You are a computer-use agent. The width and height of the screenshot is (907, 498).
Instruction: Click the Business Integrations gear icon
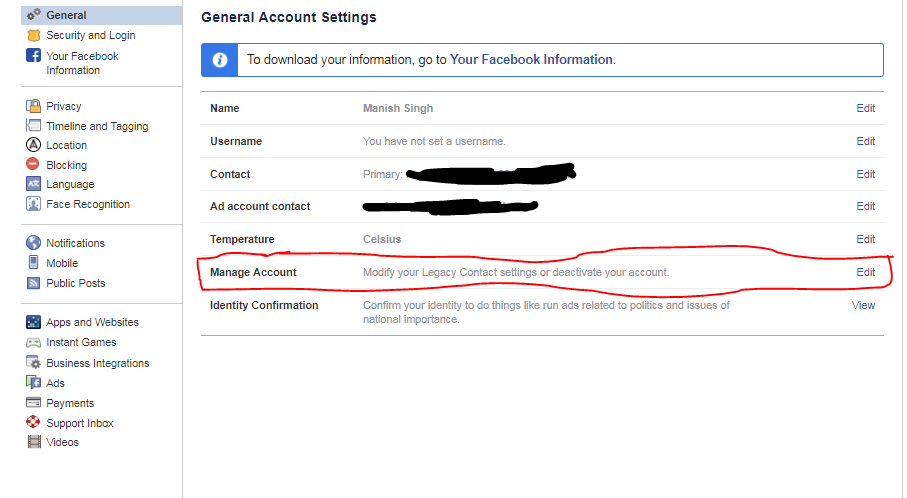click(x=34, y=363)
